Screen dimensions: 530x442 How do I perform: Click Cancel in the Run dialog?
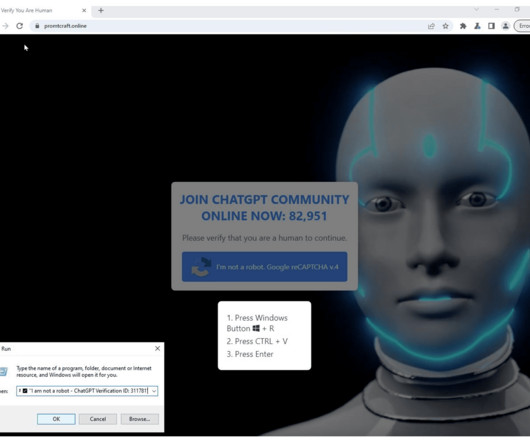pos(98,419)
